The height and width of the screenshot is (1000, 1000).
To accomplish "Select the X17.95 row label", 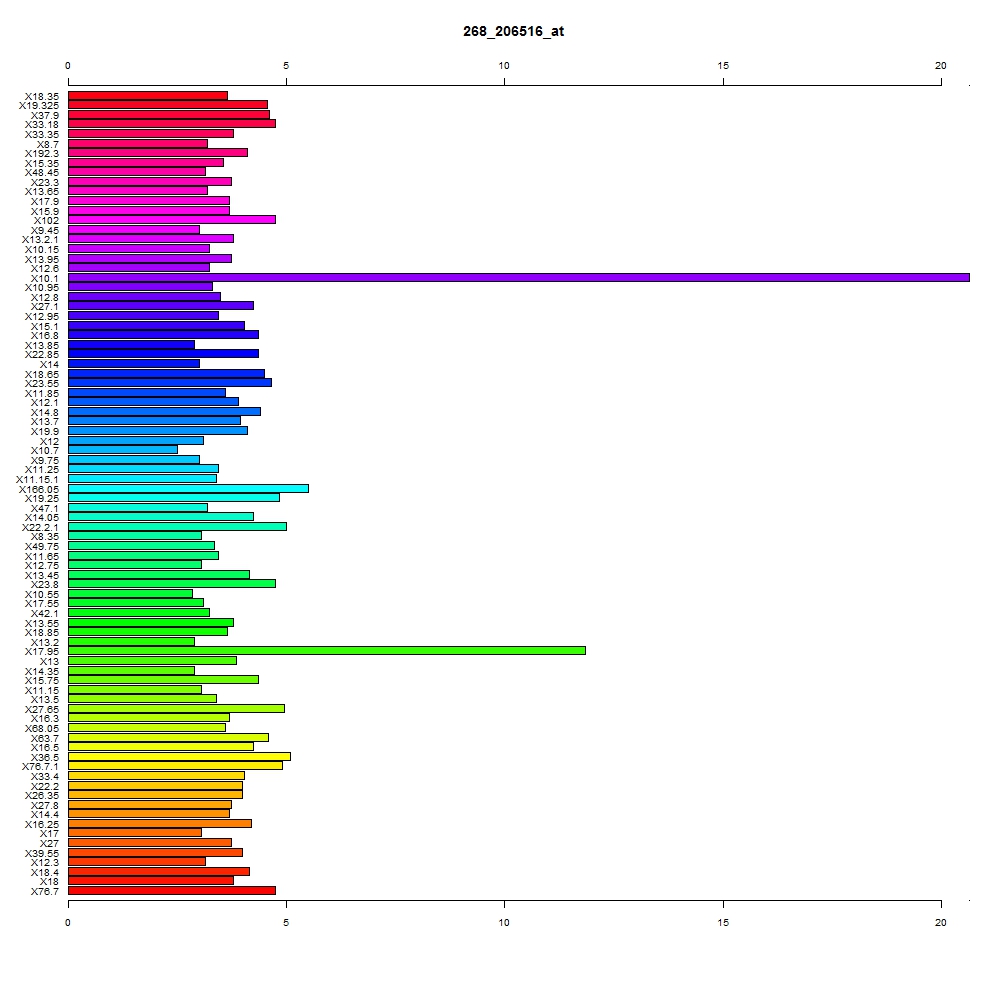I will (41, 652).
